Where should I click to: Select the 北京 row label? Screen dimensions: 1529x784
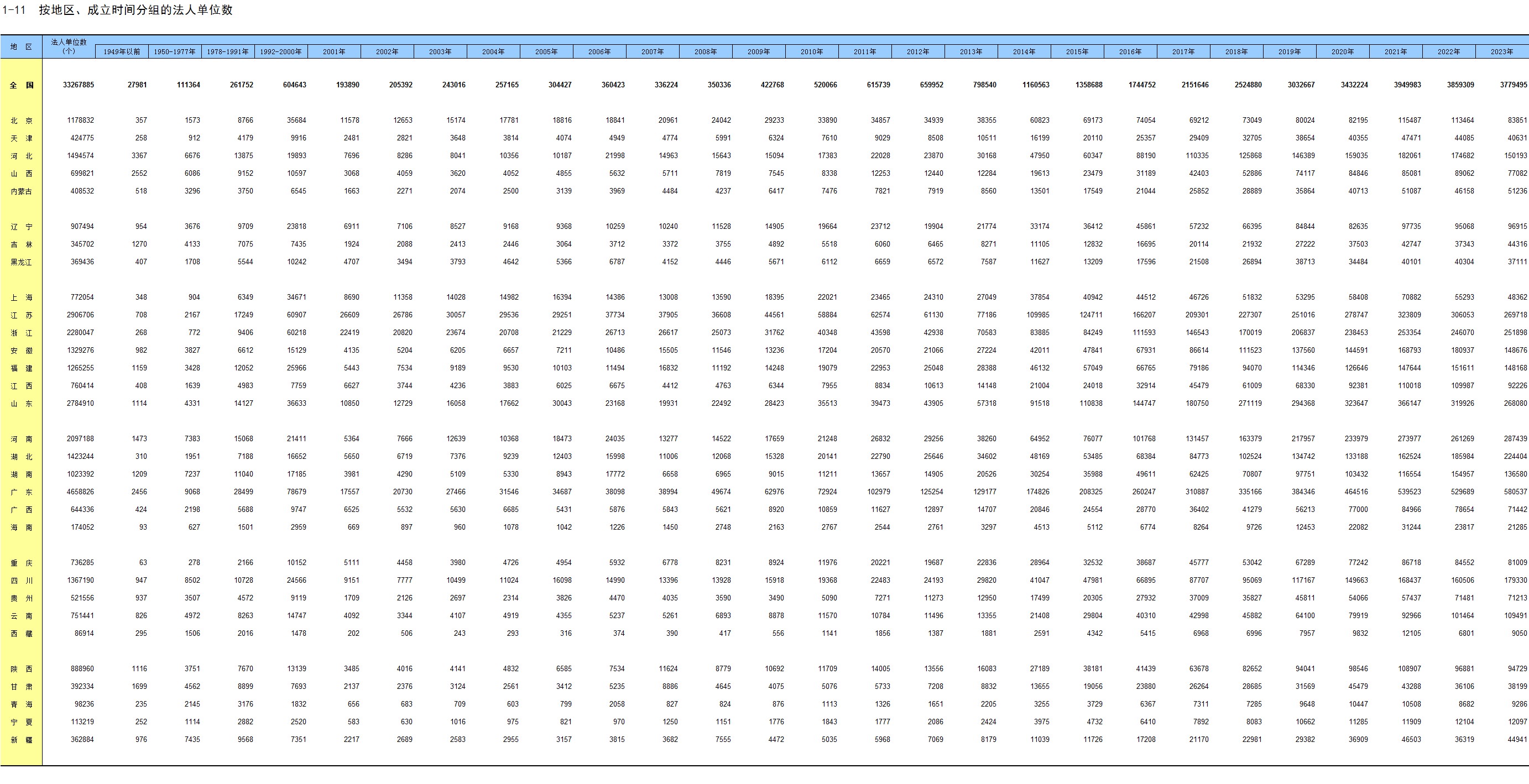click(x=22, y=121)
